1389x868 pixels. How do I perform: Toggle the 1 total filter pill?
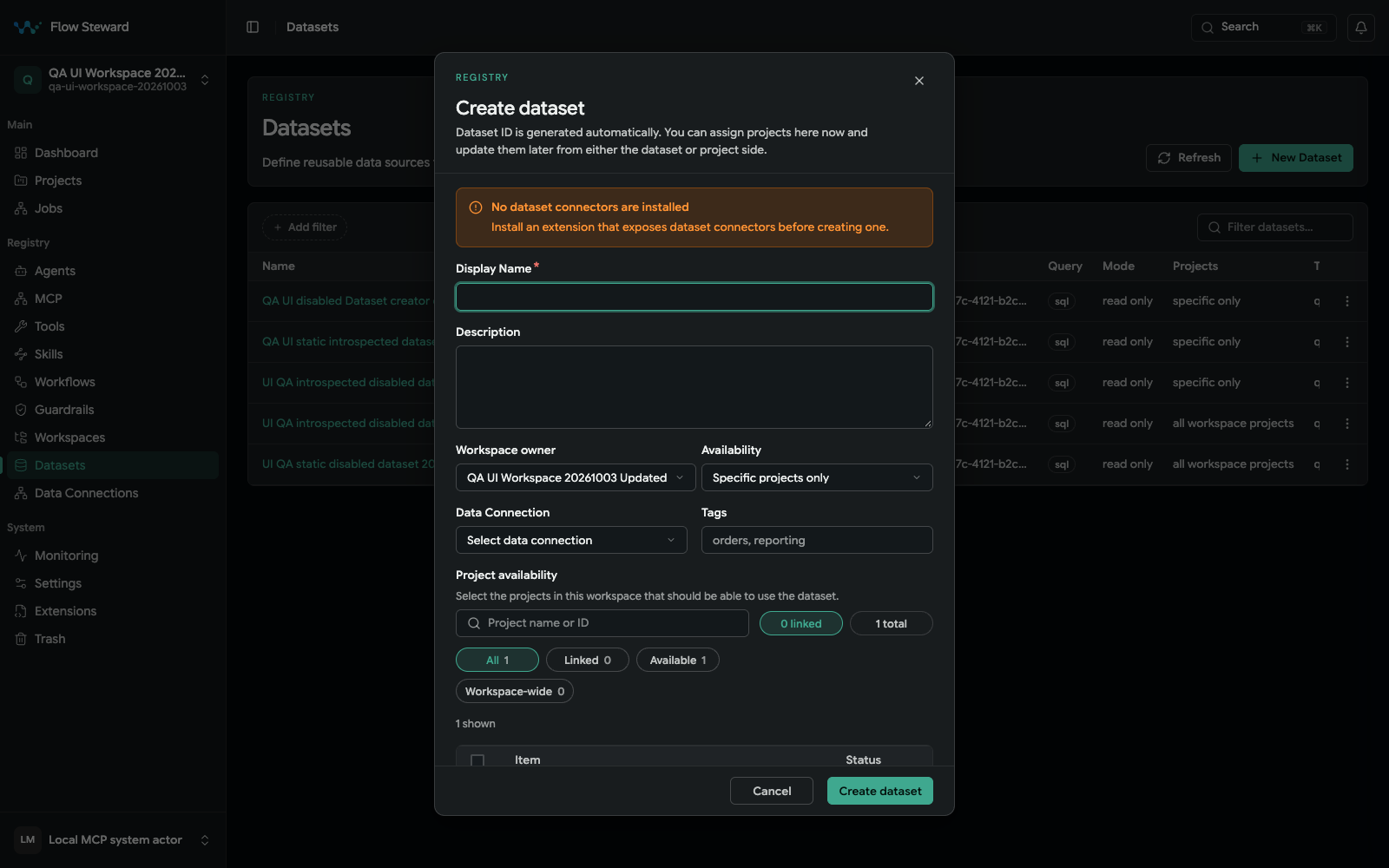(892, 623)
